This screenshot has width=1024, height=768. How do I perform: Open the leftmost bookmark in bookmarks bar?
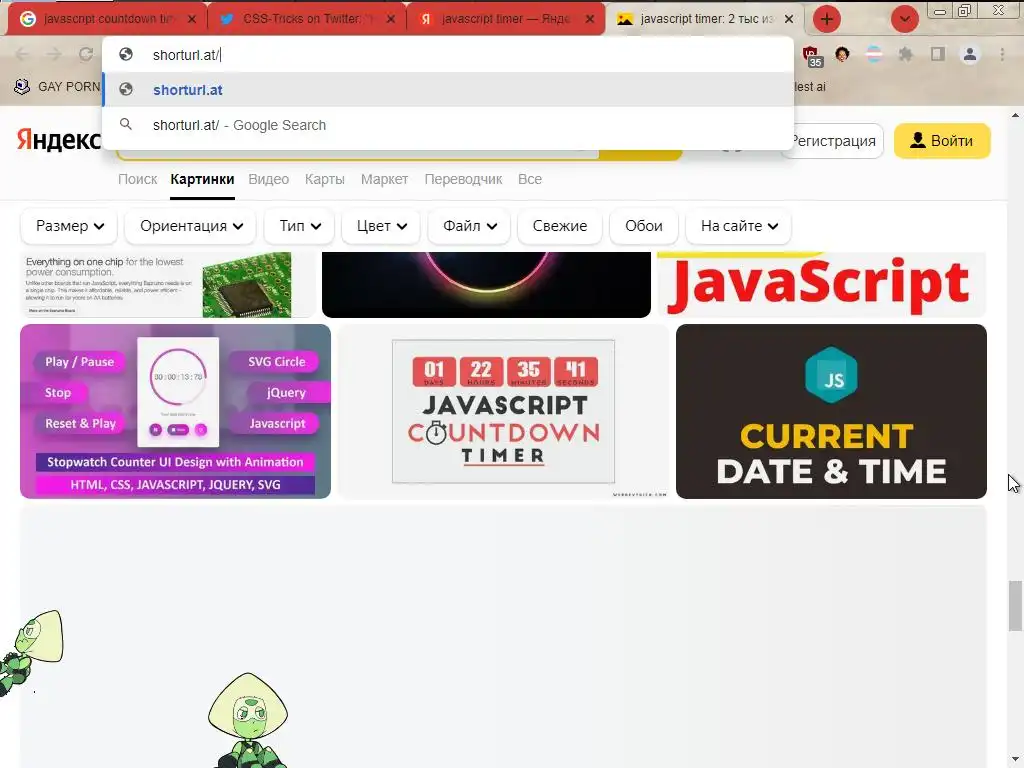point(57,86)
